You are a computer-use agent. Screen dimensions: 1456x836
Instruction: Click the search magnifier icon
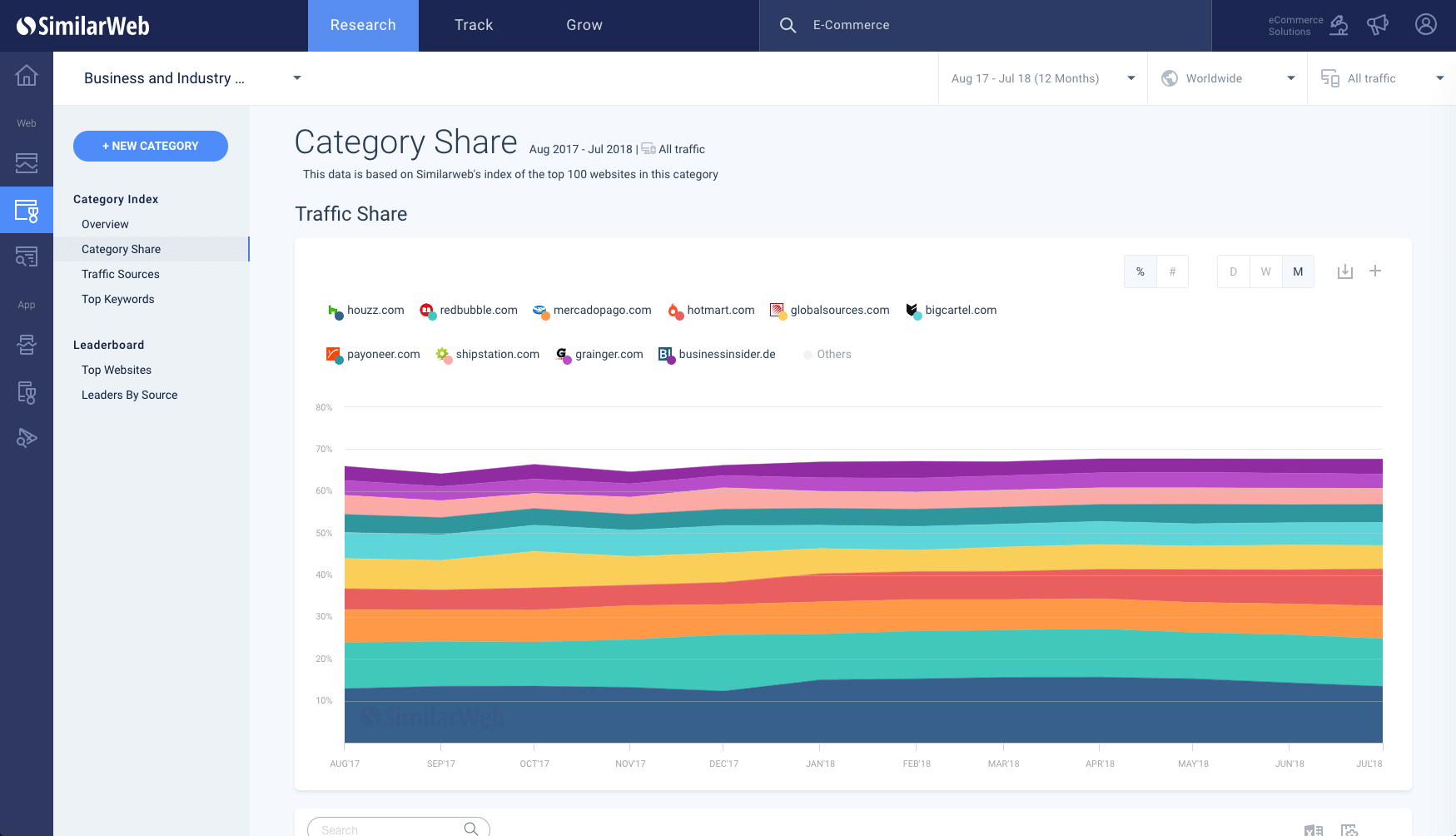point(788,26)
